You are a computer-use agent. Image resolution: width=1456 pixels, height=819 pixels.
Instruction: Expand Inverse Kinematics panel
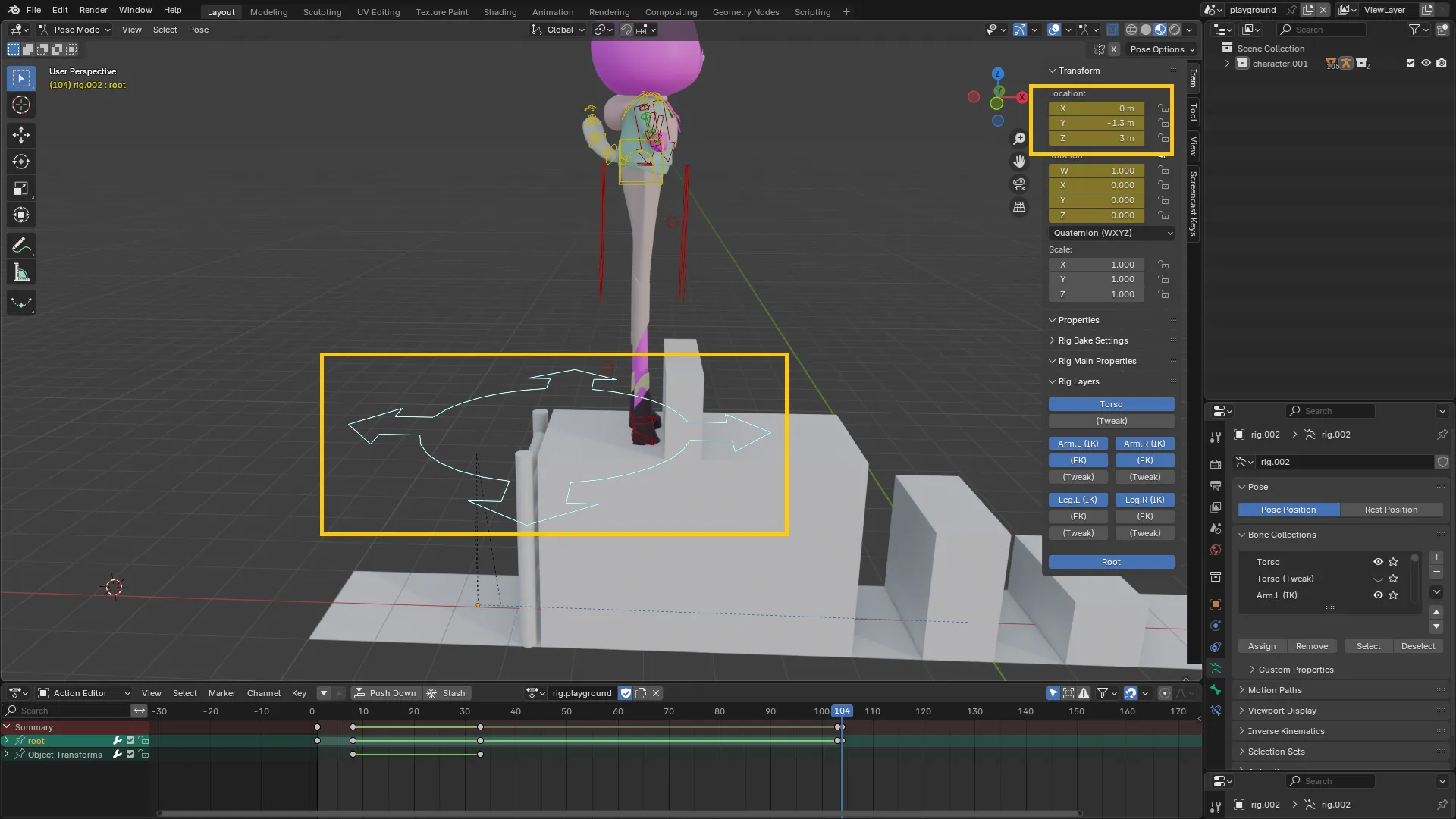1285,731
